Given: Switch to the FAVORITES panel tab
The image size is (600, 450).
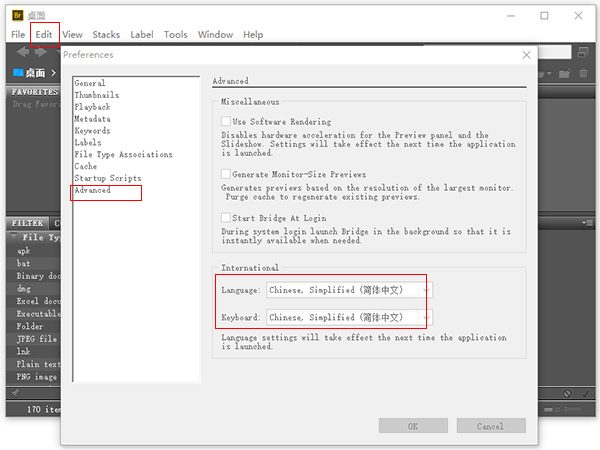Looking at the screenshot, I should tap(34, 92).
